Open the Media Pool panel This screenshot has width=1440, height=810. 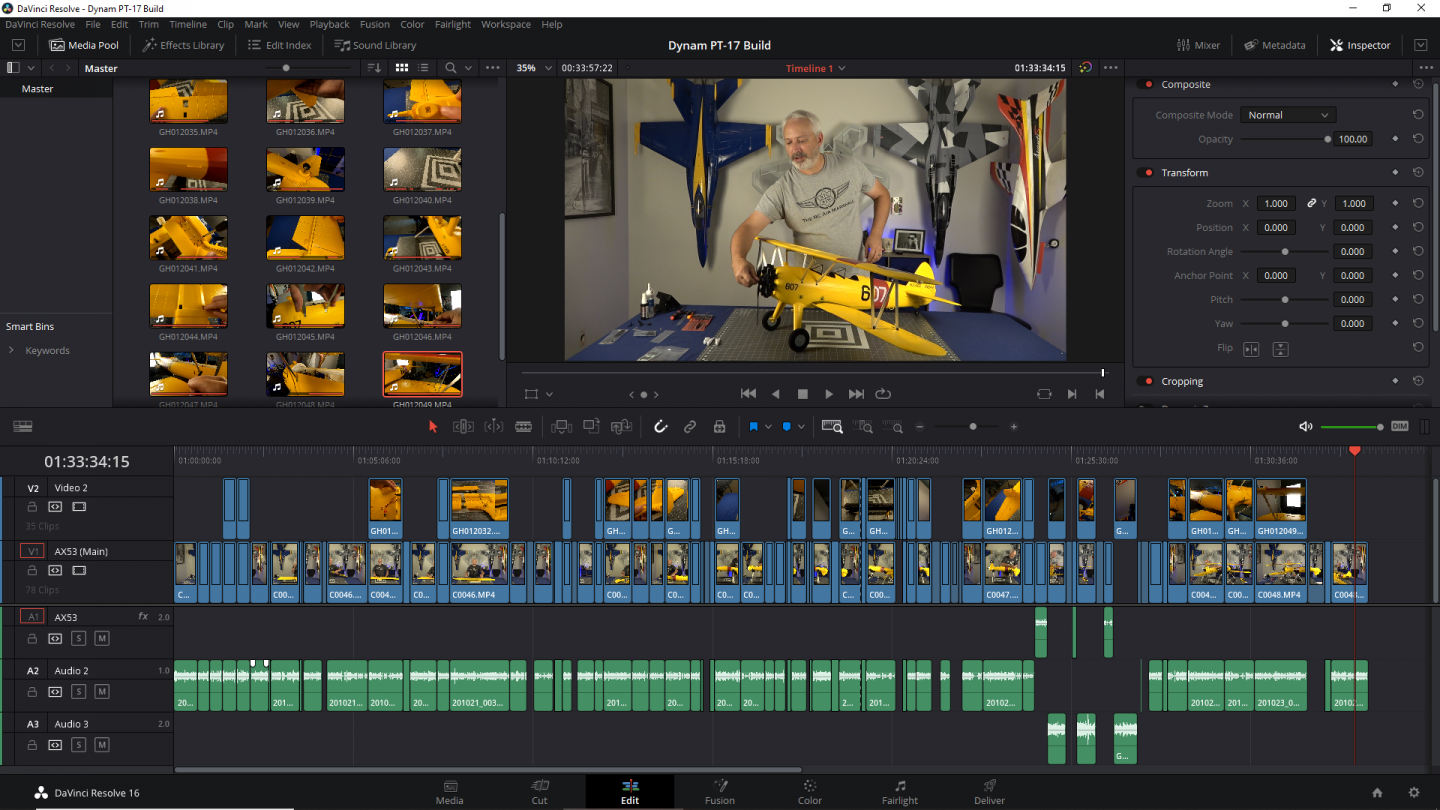[x=84, y=45]
